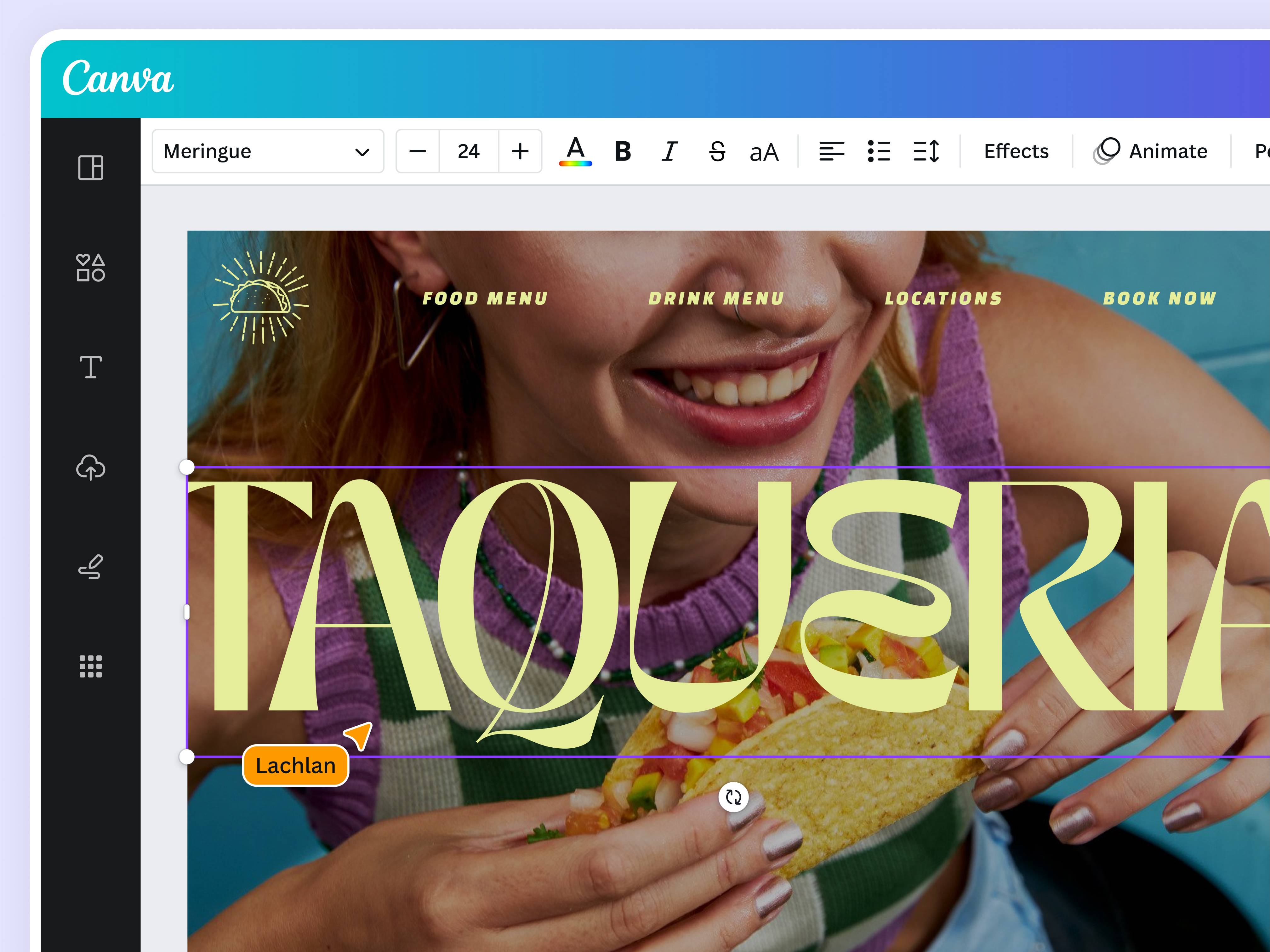Click the FOOD MENU navigation item
This screenshot has width=1270, height=952.
[485, 298]
